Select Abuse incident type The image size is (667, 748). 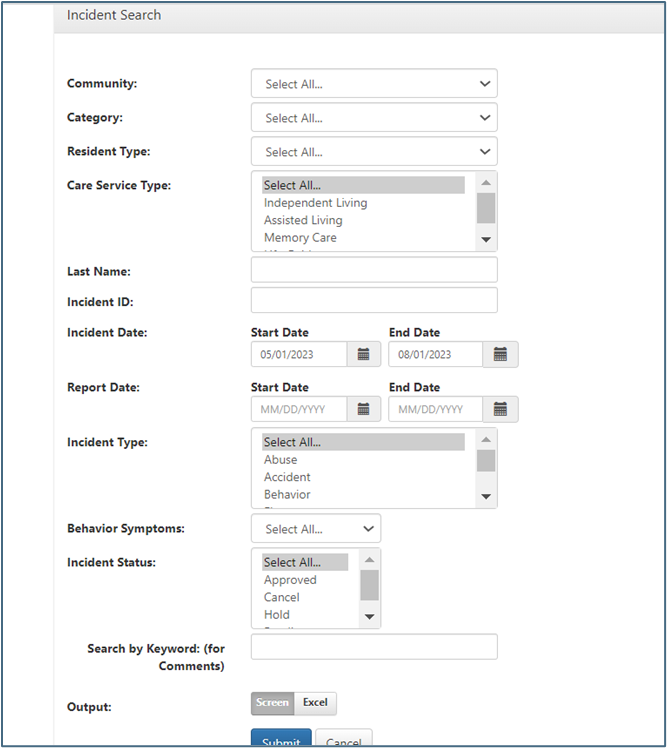[x=363, y=460]
